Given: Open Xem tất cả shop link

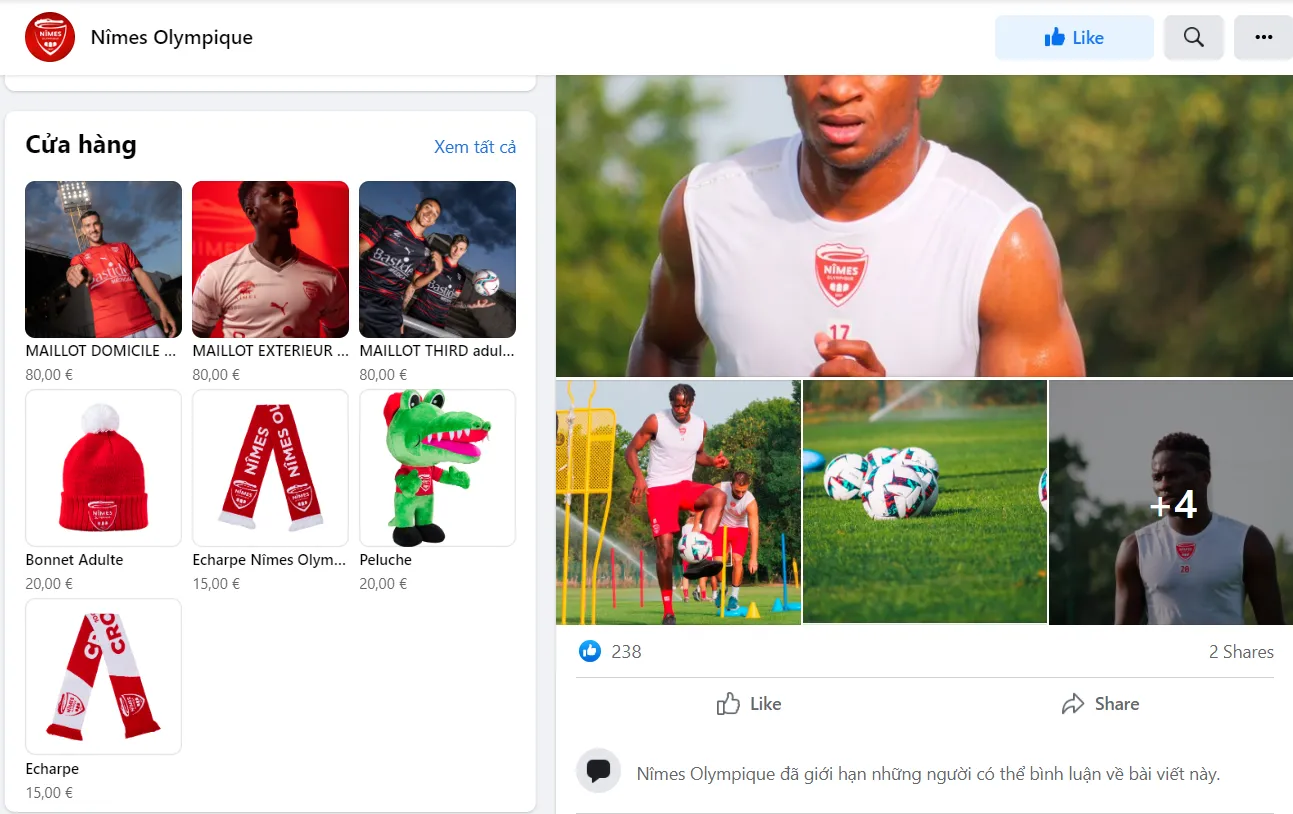Looking at the screenshot, I should pyautogui.click(x=475, y=147).
